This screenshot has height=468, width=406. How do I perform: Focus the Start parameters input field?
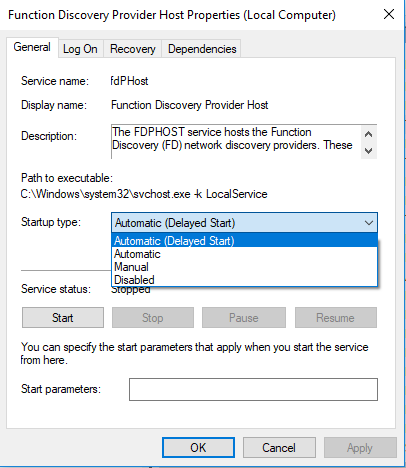click(253, 389)
